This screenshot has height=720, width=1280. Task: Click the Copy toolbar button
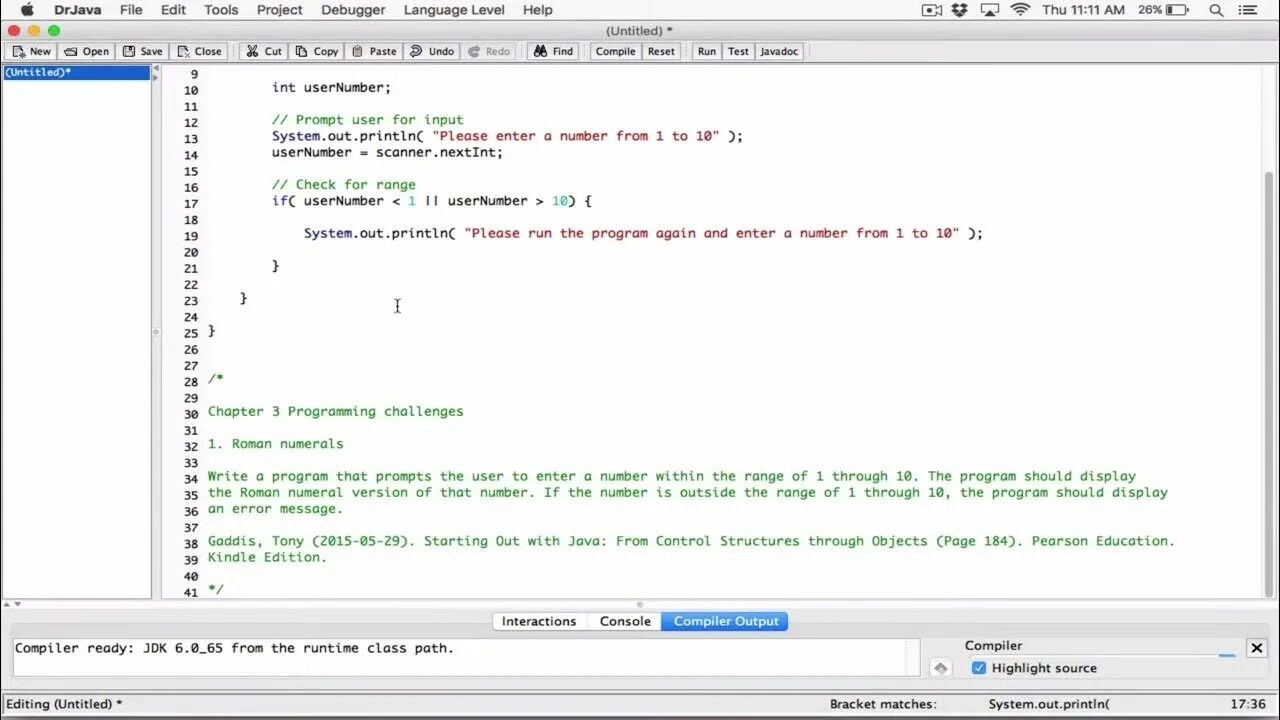click(x=316, y=51)
